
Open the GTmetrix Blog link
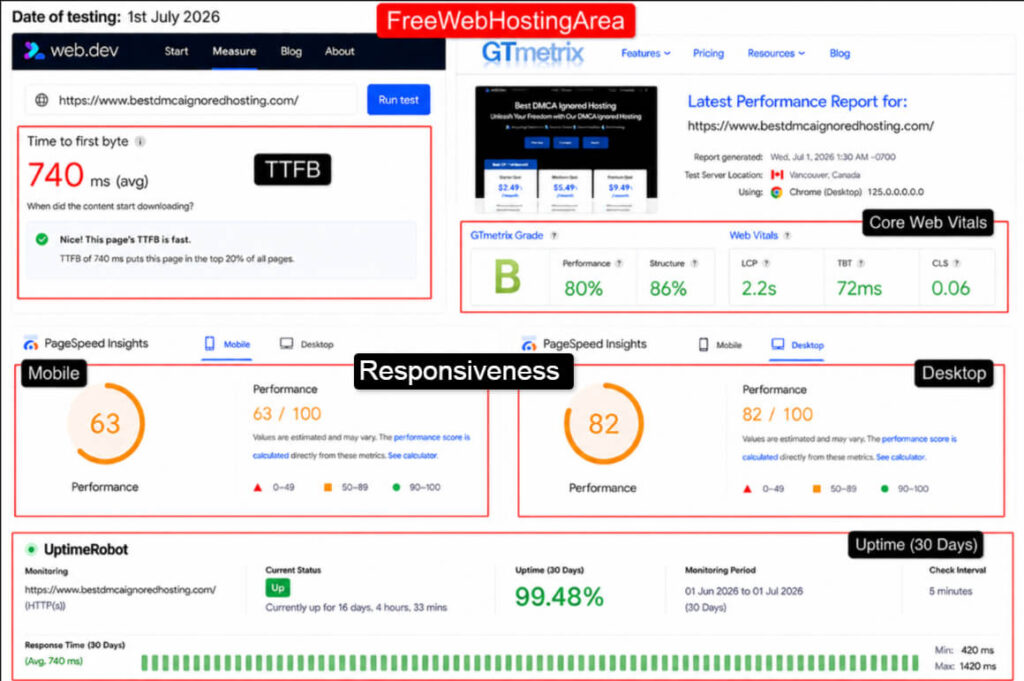(840, 53)
